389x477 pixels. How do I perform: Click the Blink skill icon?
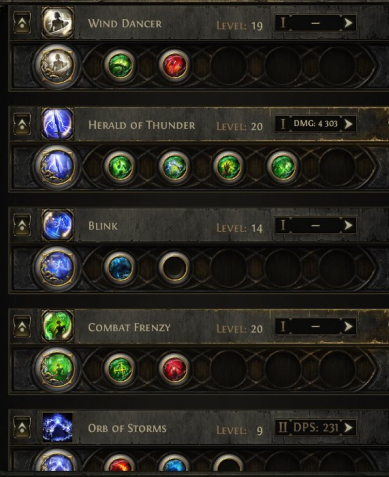(57, 225)
